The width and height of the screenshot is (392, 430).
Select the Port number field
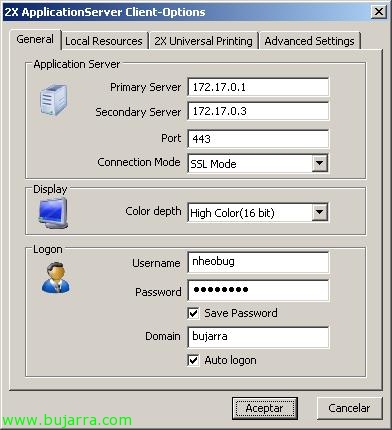click(258, 139)
